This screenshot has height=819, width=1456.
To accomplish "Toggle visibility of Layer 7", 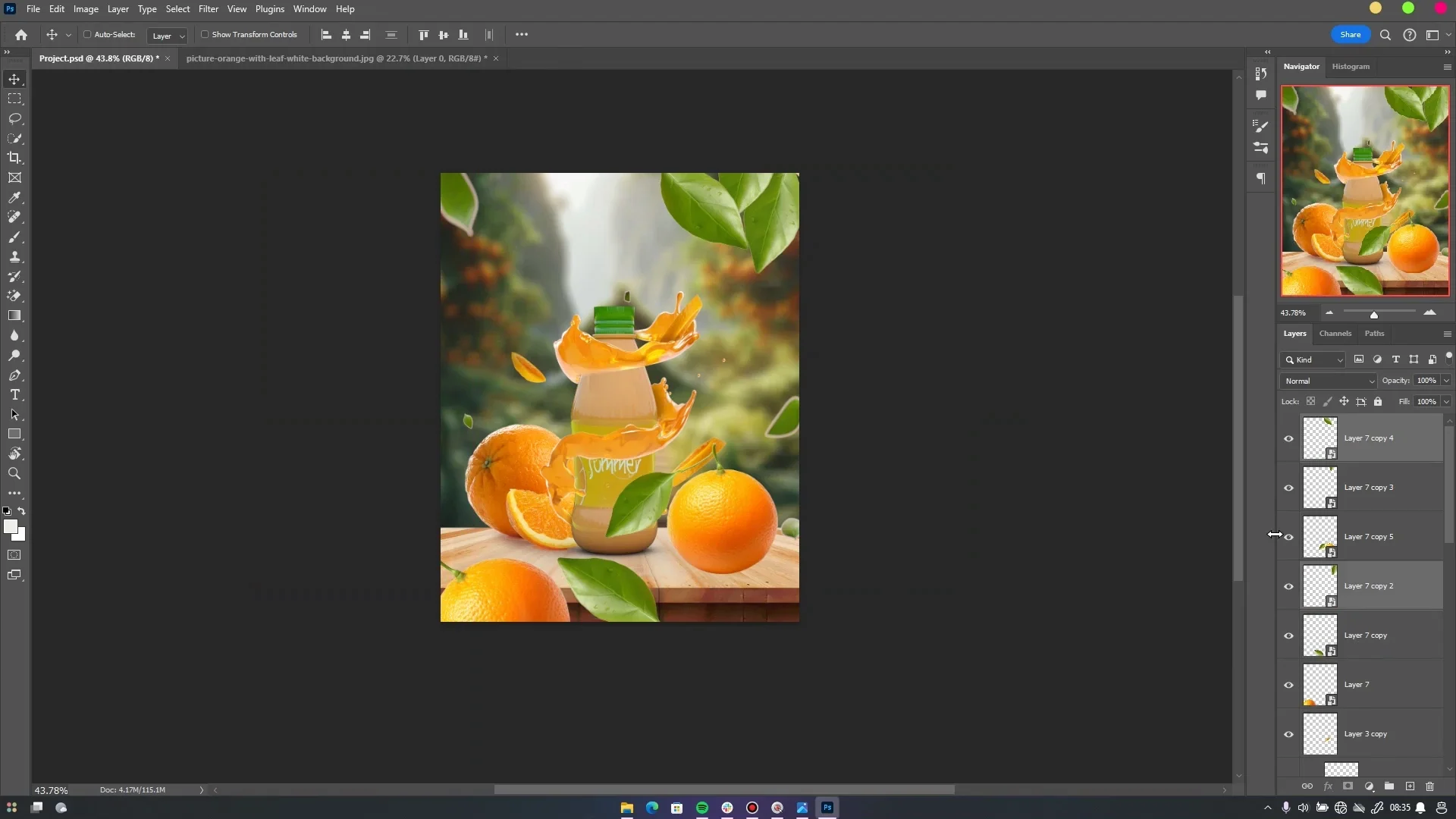I will tap(1288, 685).
